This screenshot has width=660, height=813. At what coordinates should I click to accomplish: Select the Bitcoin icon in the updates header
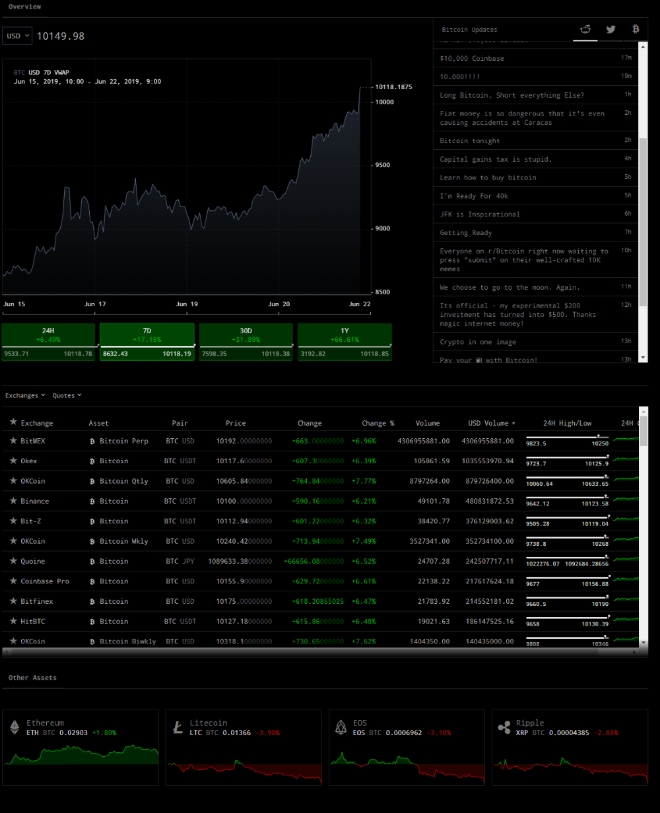636,29
